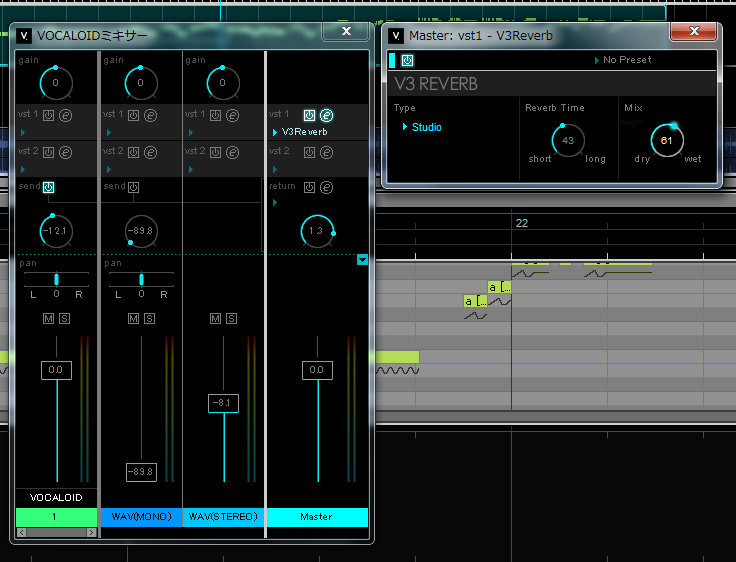736x562 pixels.
Task: Open vst 2 editor on VOCALOID track
Action: (x=65, y=152)
